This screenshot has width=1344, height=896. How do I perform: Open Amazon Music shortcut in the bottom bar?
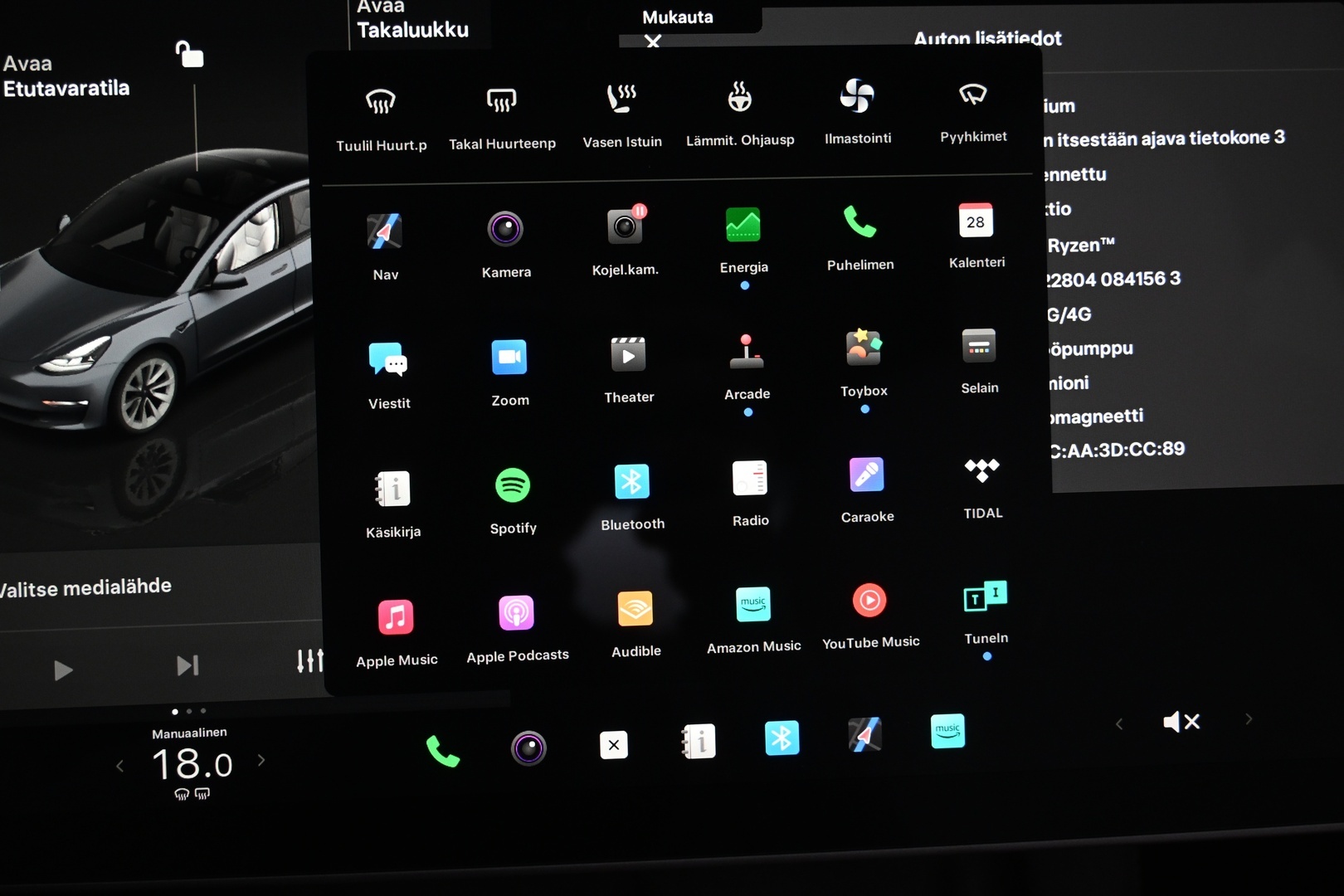[947, 731]
